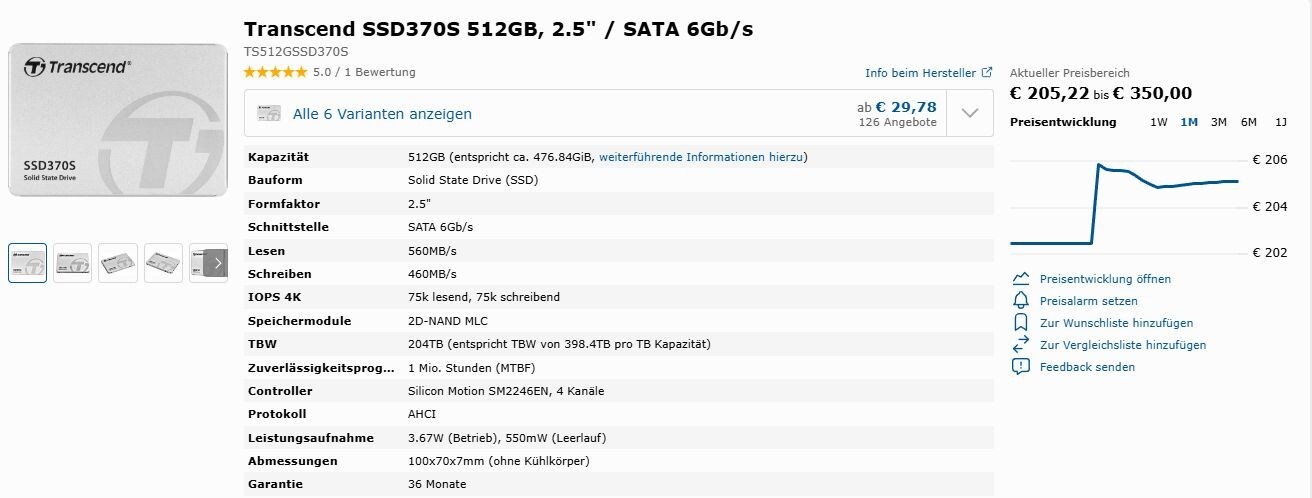Click the compare arrows icon for Vergleichsliste
The height and width of the screenshot is (498, 1312).
point(1021,345)
